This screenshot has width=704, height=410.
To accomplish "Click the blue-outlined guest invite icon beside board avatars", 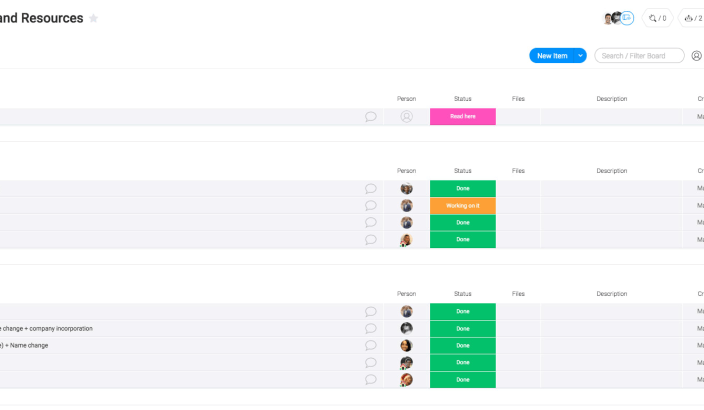I will [627, 18].
